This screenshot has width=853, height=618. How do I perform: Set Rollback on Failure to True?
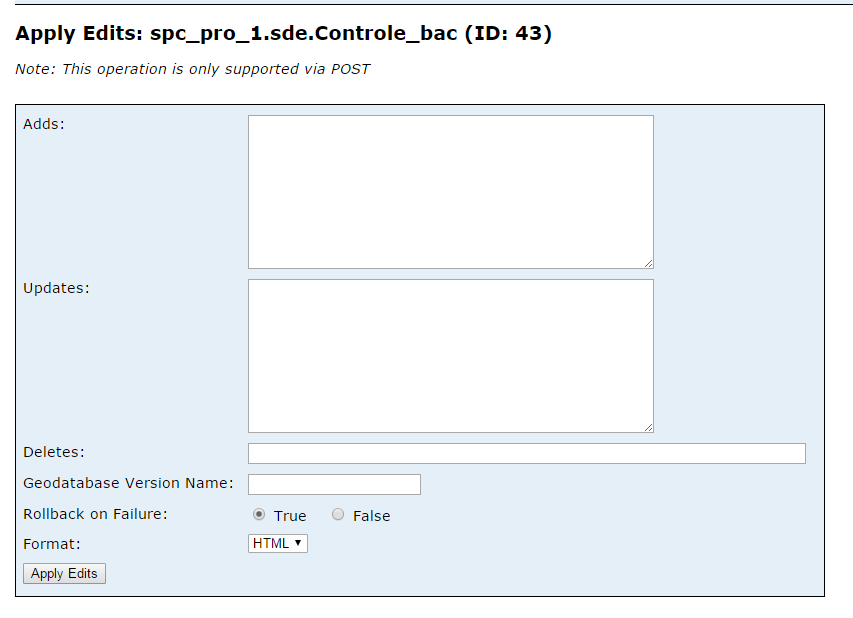(259, 515)
